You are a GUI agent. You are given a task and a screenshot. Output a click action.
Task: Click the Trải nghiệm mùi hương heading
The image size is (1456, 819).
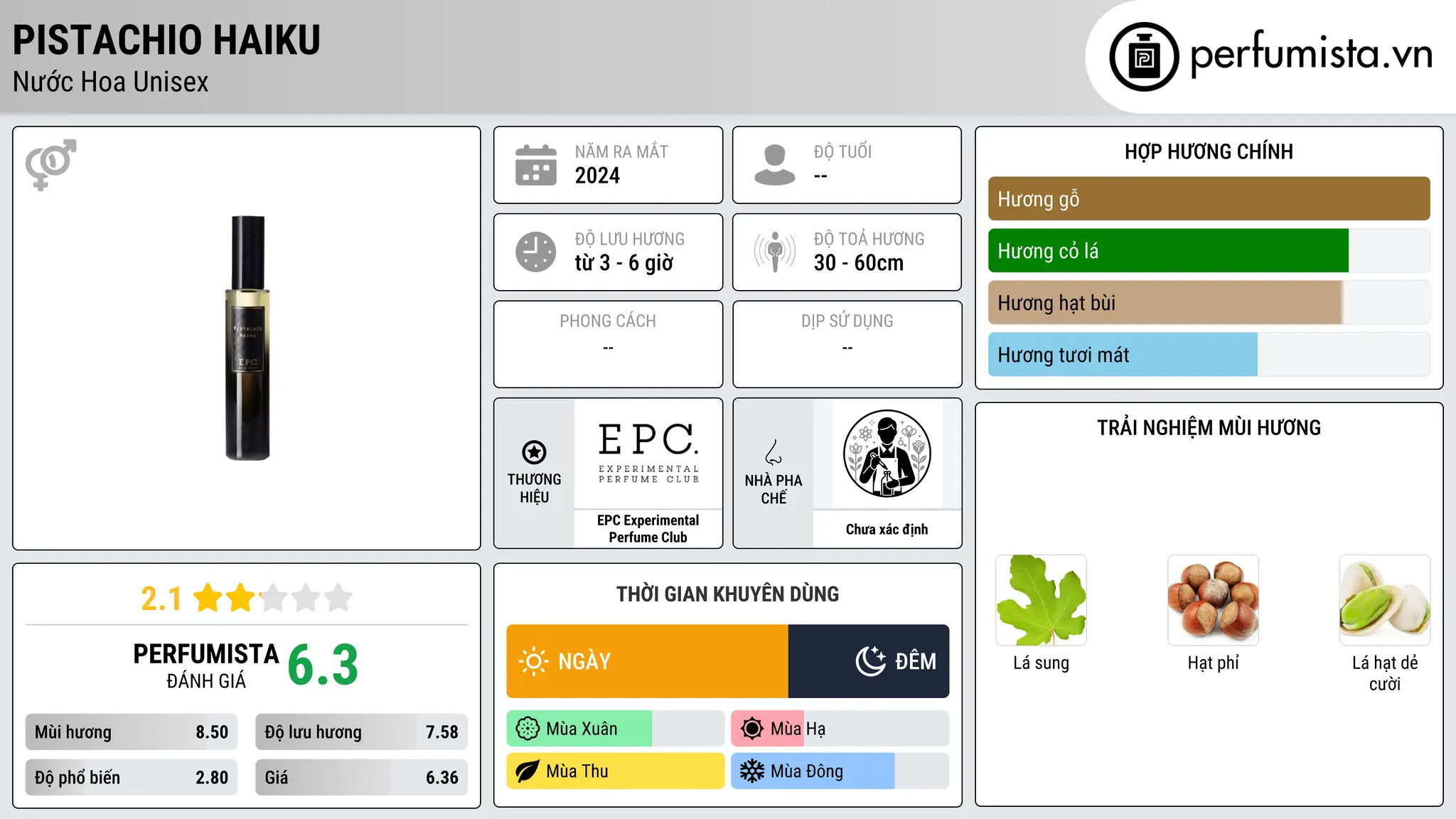coord(1209,427)
